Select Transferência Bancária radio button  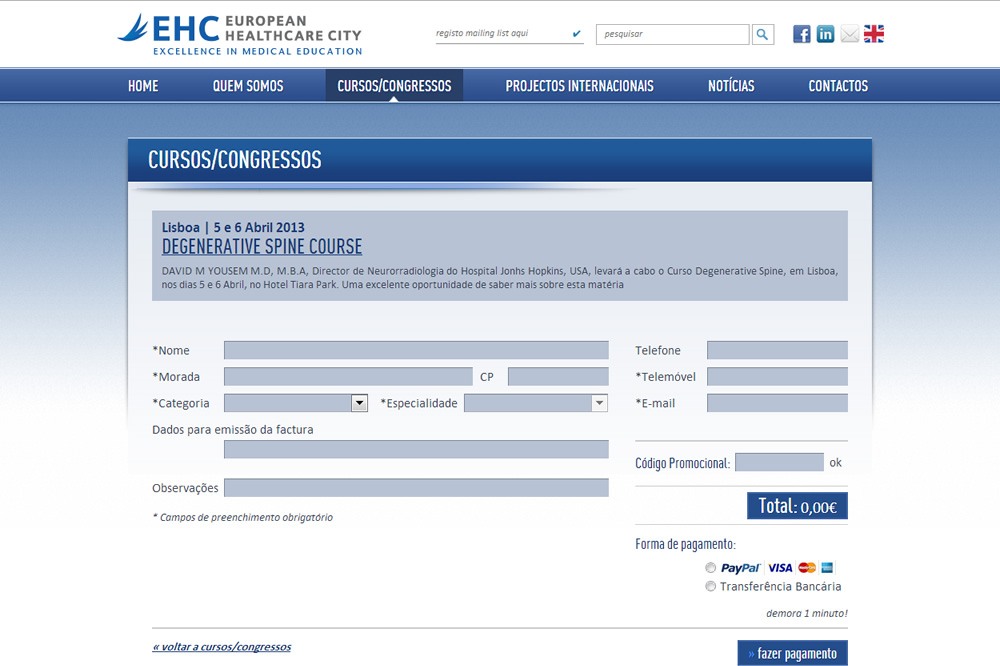pyautogui.click(x=710, y=586)
